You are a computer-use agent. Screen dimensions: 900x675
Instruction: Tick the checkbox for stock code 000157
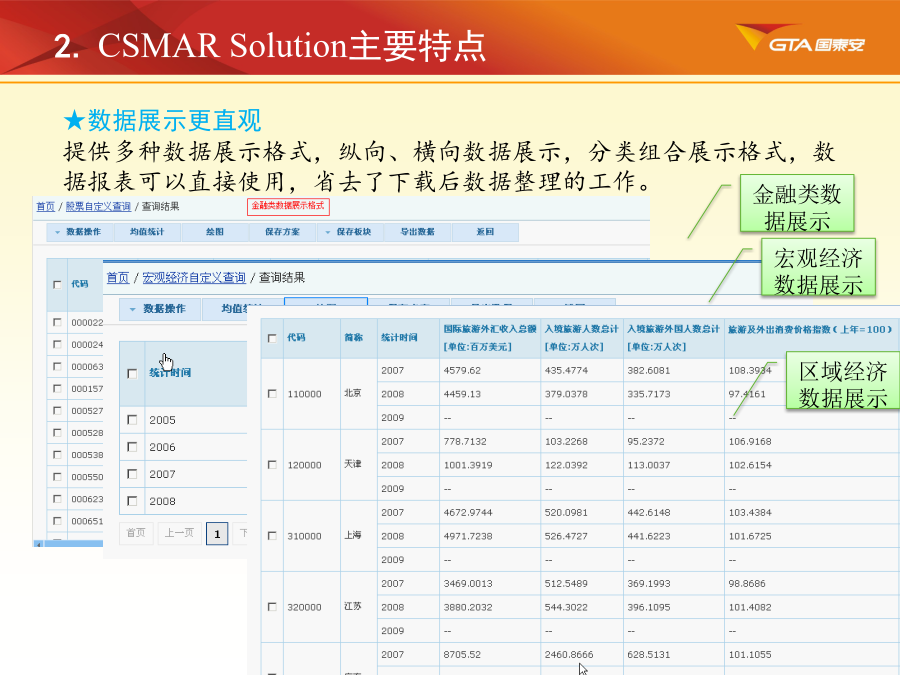(x=57, y=389)
